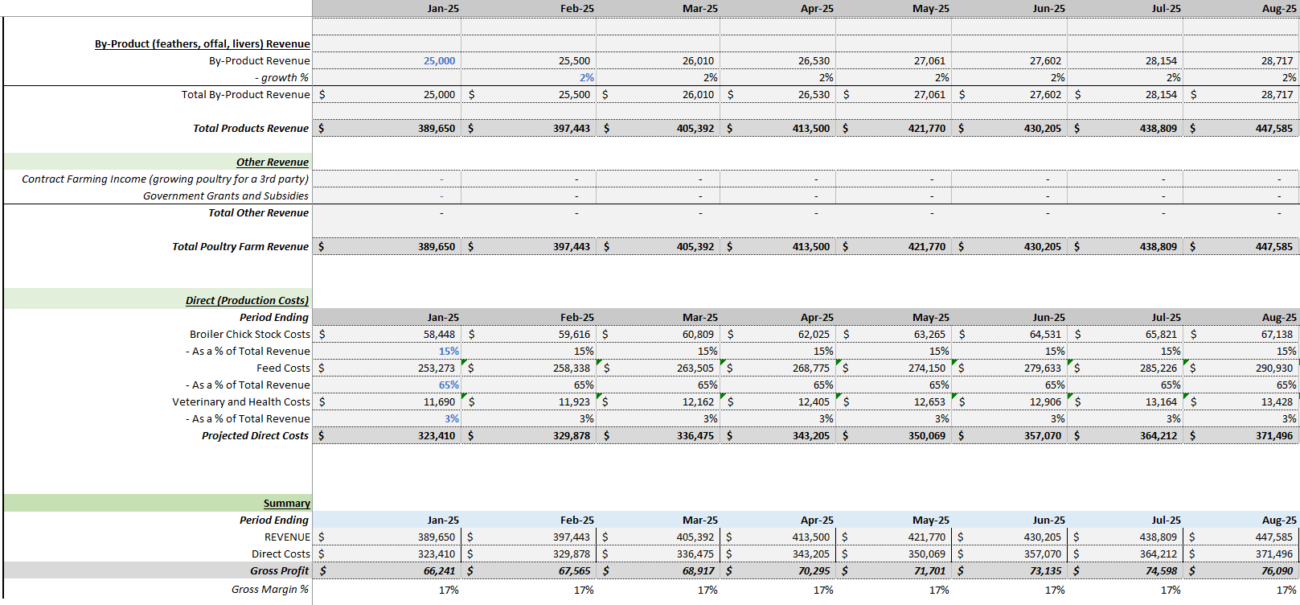Select the 'Direct Costs' label in Summary
This screenshot has height=605, width=1300.
[280, 554]
